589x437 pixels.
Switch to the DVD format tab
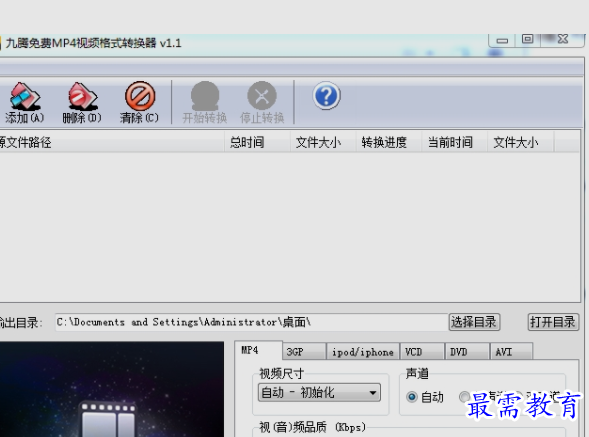[467, 352]
